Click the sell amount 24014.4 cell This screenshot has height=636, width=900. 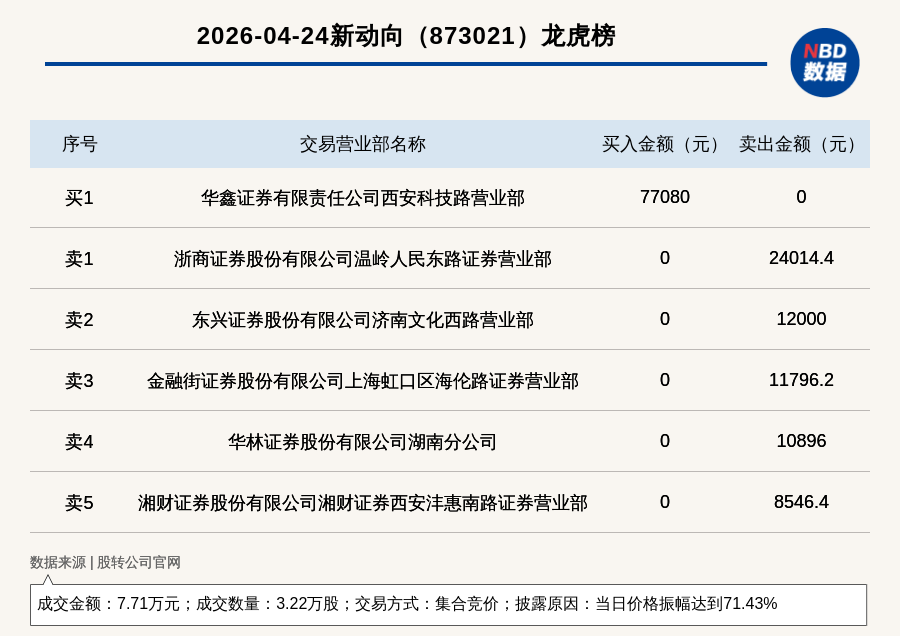[x=801, y=258]
